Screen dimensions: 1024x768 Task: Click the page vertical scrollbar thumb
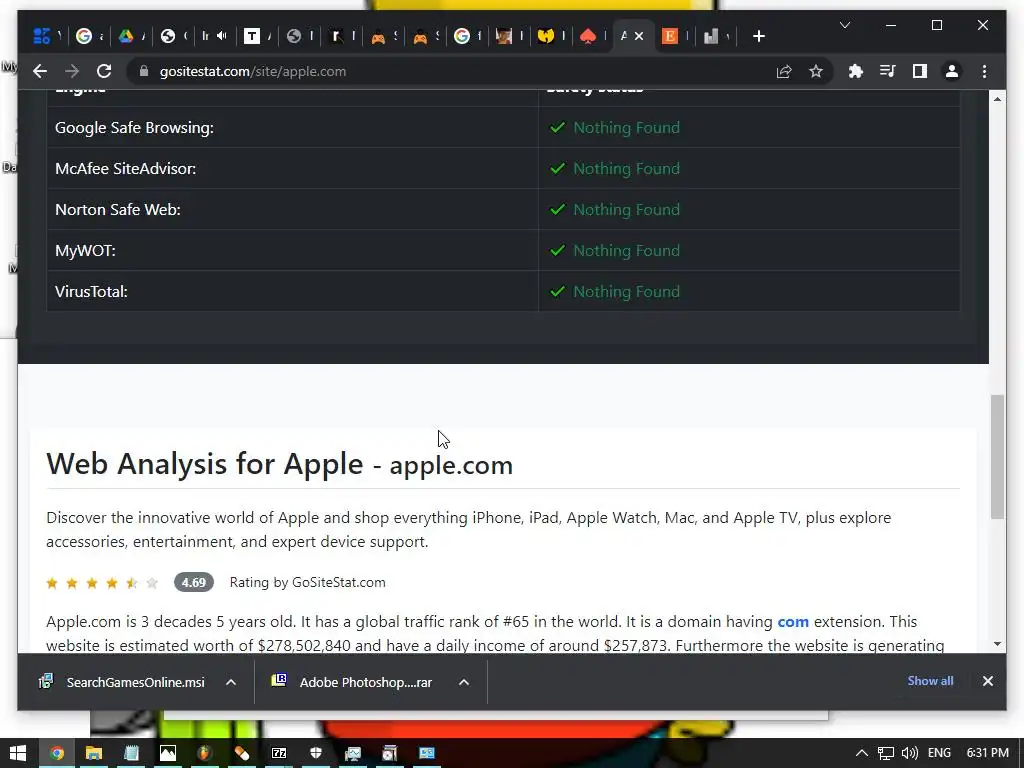[x=997, y=456]
